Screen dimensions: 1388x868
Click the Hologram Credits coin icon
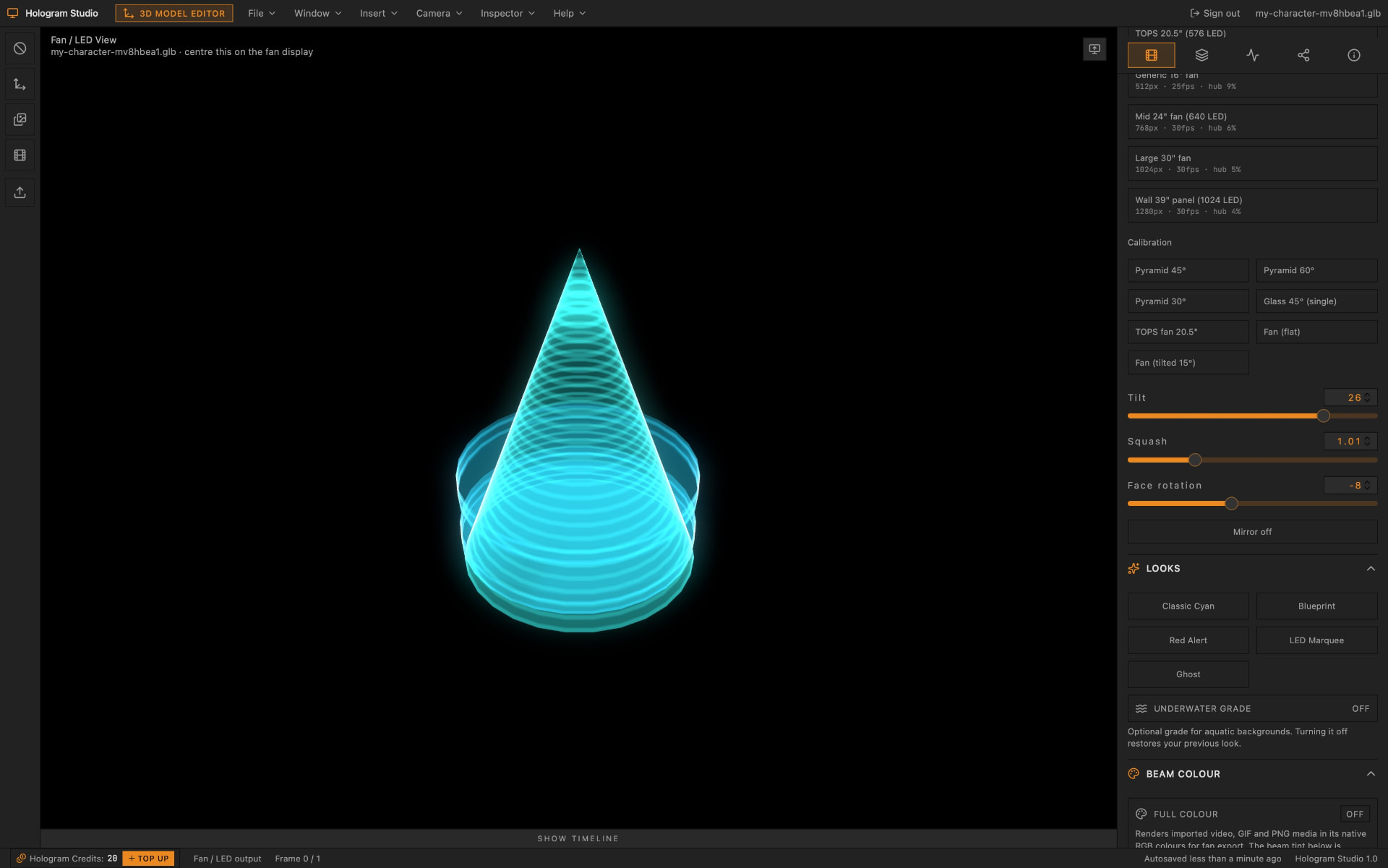click(x=21, y=859)
